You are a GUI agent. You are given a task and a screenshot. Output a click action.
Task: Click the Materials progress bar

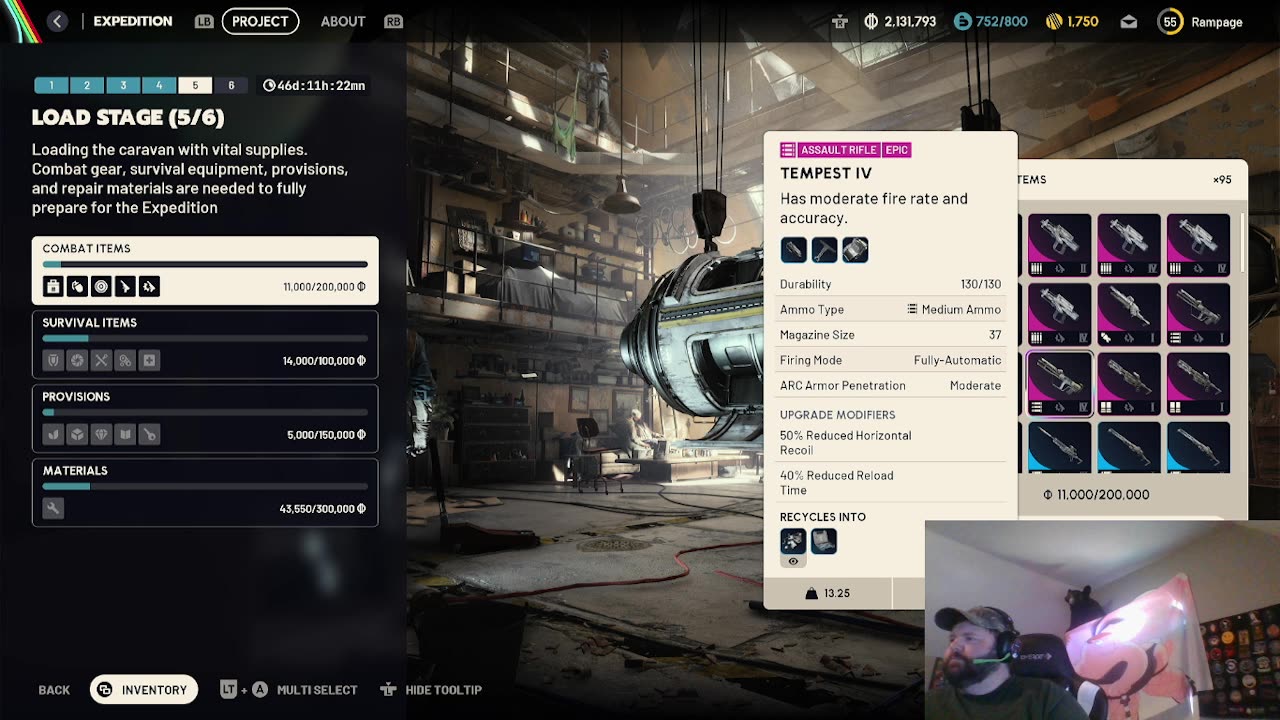[205, 487]
